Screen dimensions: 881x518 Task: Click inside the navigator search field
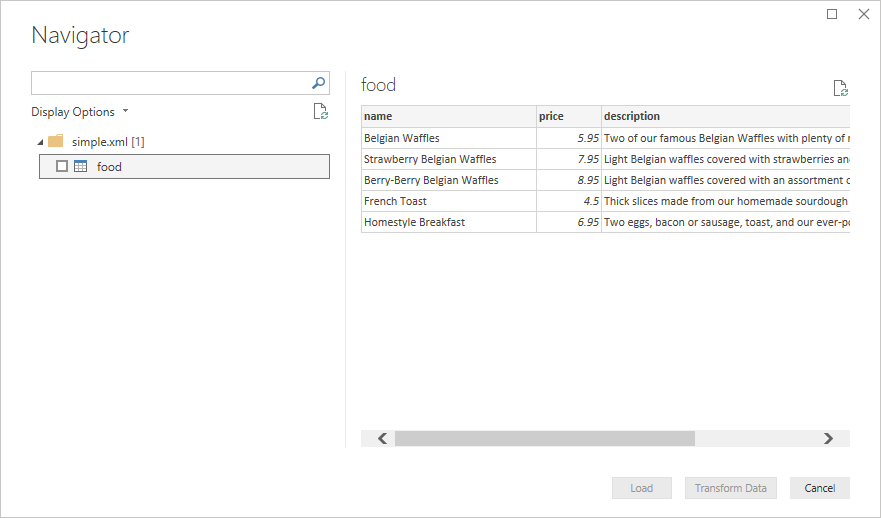click(x=170, y=83)
